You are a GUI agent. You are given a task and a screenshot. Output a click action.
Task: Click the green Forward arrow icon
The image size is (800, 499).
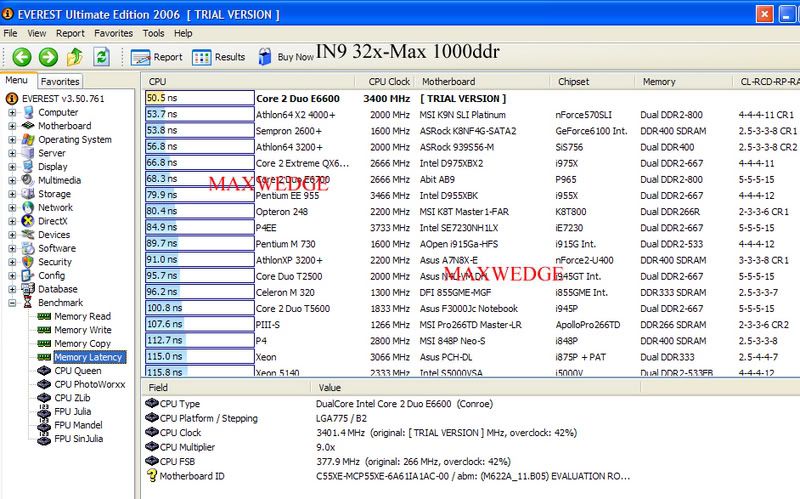(x=48, y=57)
